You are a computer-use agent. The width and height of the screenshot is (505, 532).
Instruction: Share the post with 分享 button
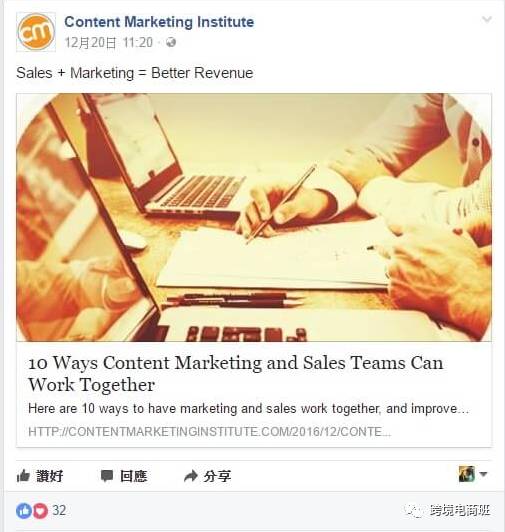(207, 476)
